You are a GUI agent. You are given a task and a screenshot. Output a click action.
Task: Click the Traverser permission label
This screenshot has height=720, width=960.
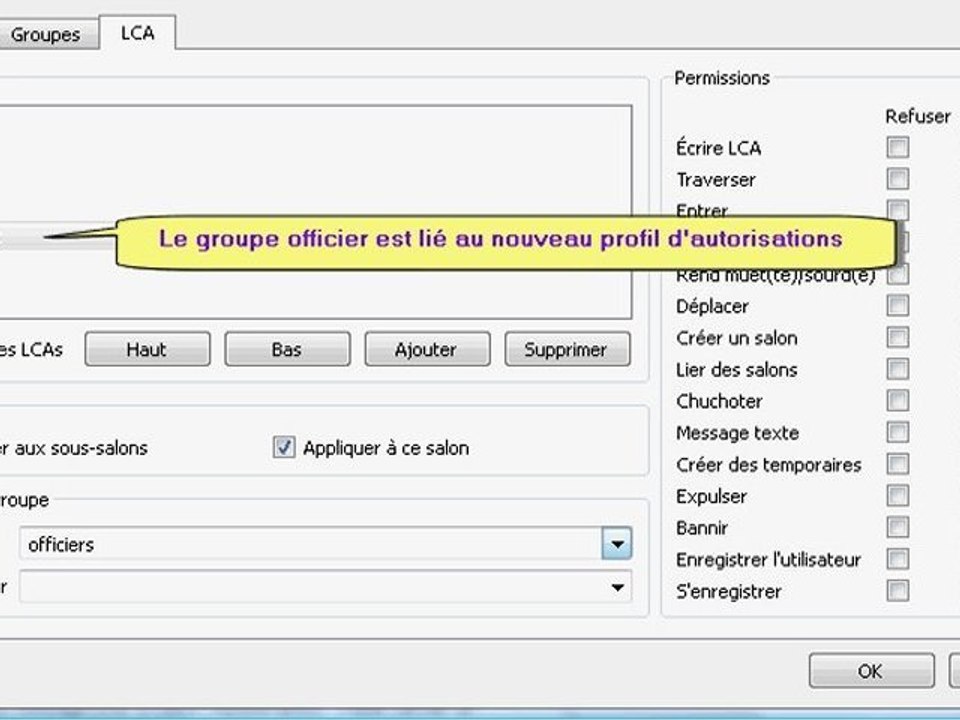point(716,180)
